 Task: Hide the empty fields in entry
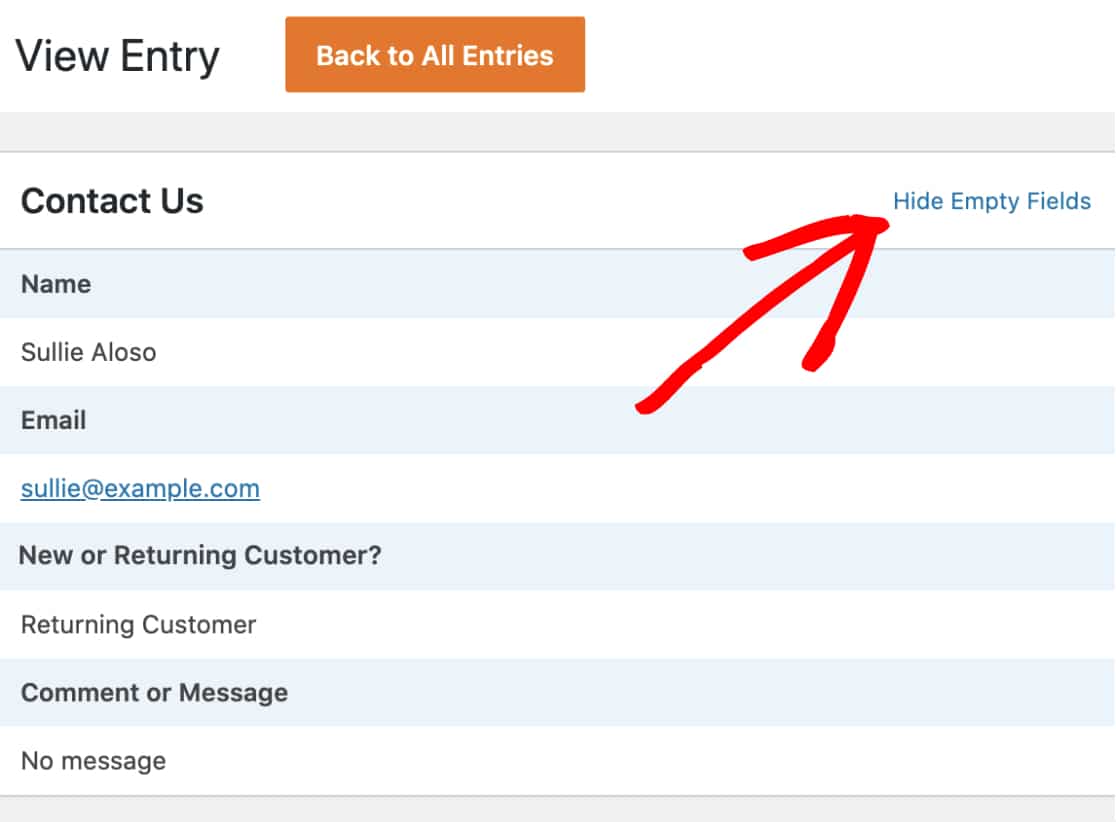(x=991, y=201)
